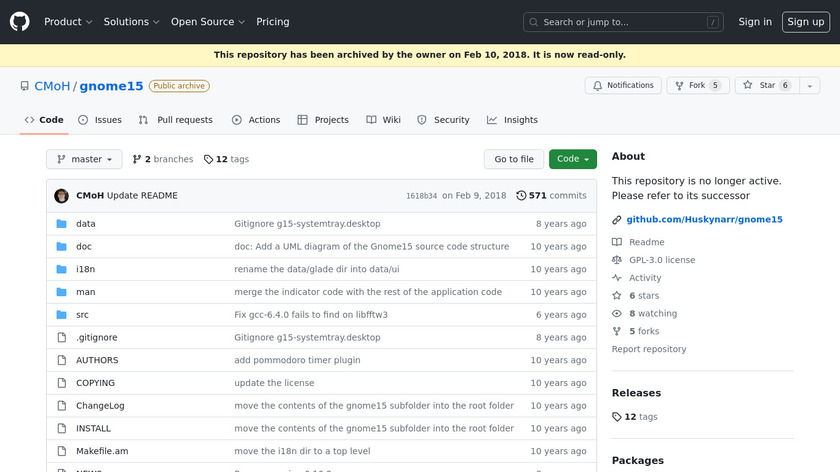Open the data folder
Image resolution: width=840 pixels, height=472 pixels.
86,224
